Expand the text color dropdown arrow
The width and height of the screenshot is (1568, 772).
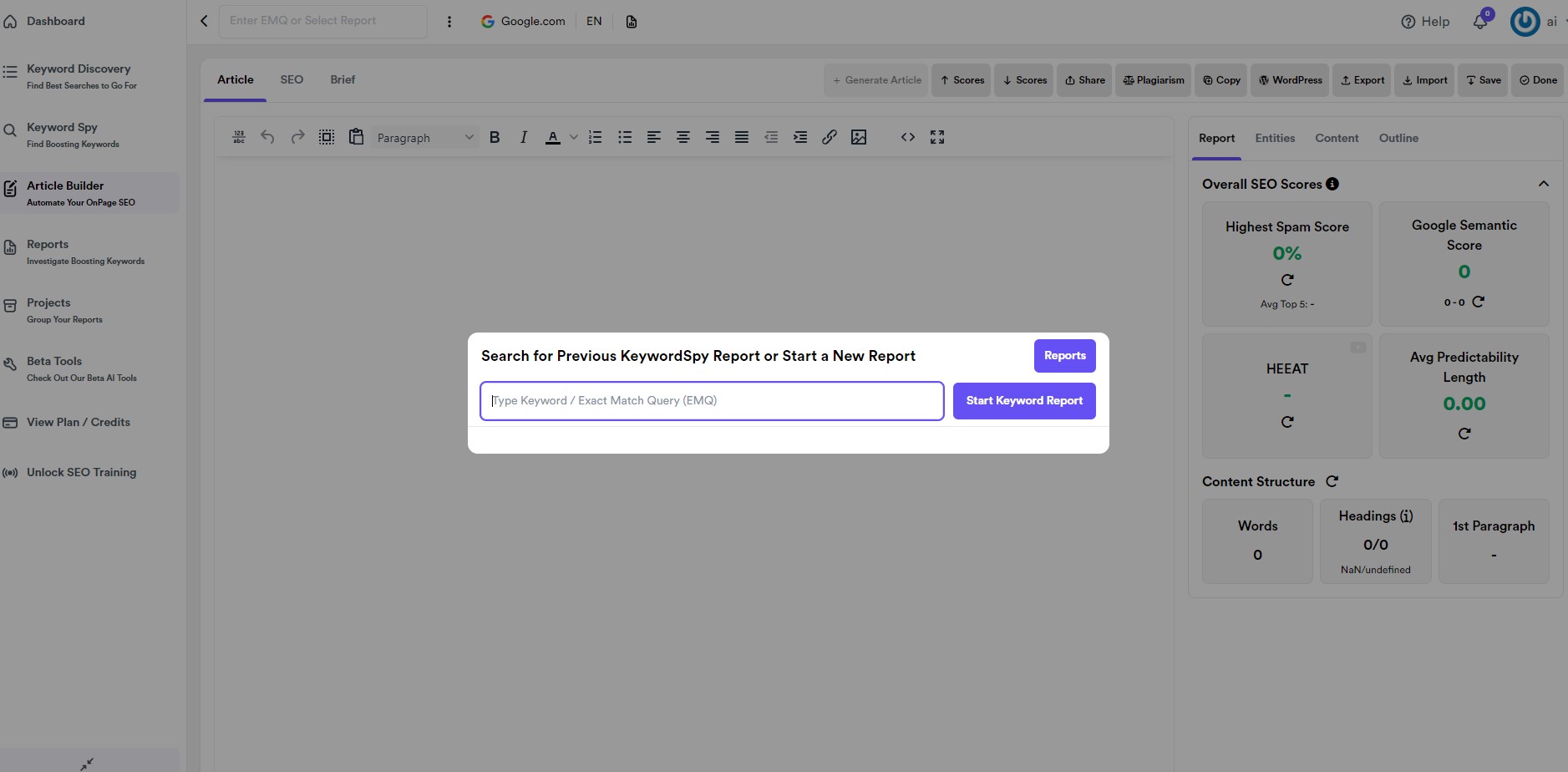click(x=573, y=137)
